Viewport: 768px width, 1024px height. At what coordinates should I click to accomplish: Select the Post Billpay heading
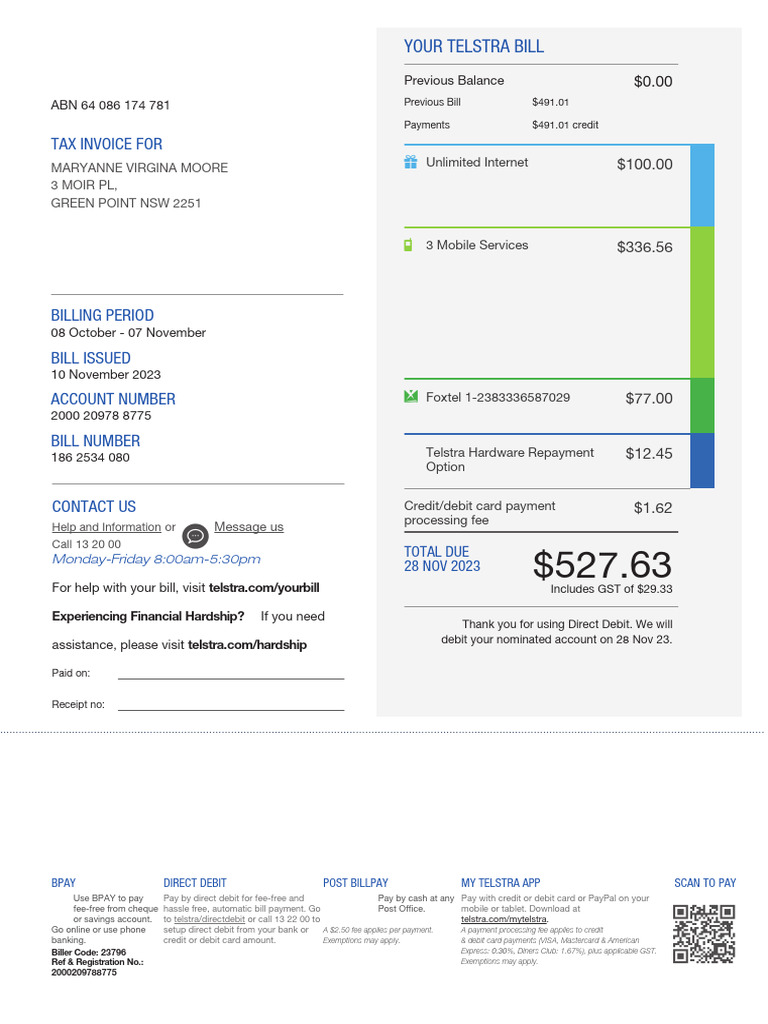(355, 883)
